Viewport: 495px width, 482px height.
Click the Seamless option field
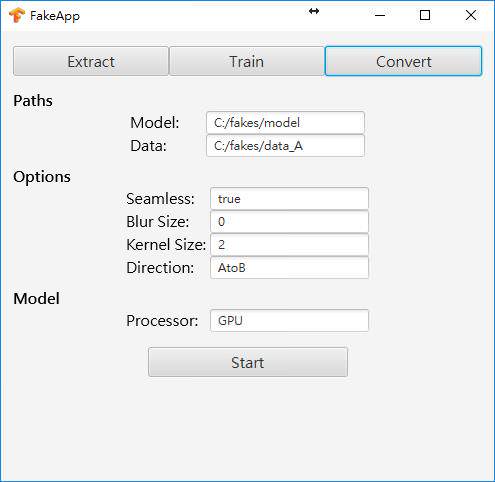click(x=289, y=199)
